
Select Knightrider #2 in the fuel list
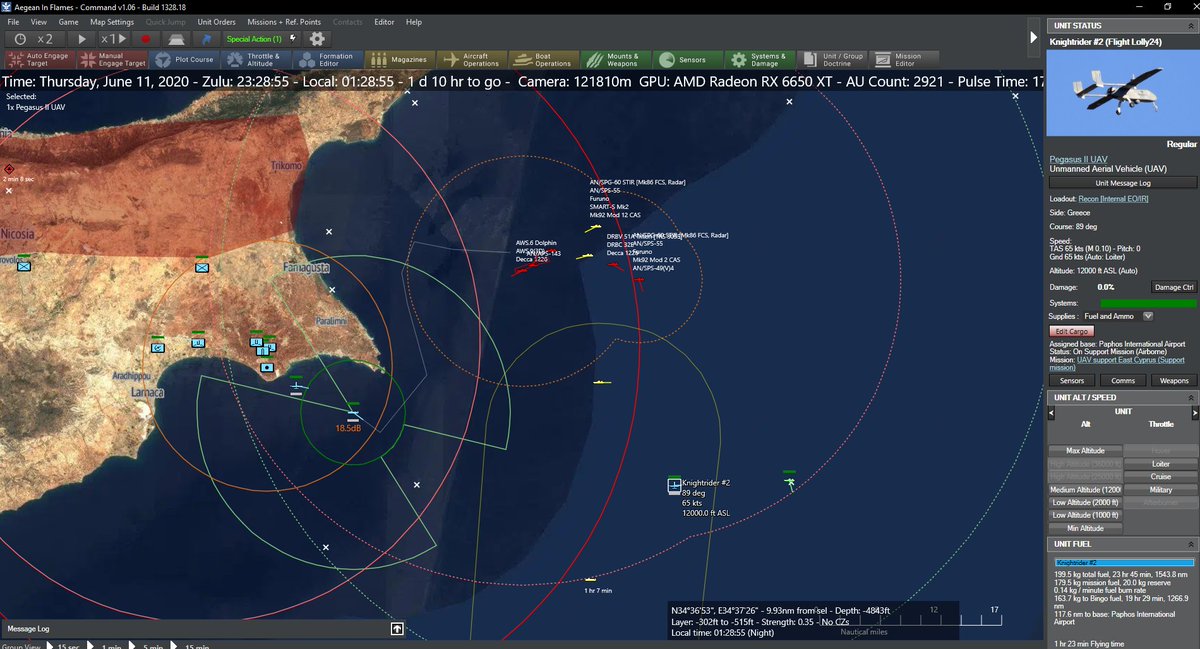[1123, 563]
